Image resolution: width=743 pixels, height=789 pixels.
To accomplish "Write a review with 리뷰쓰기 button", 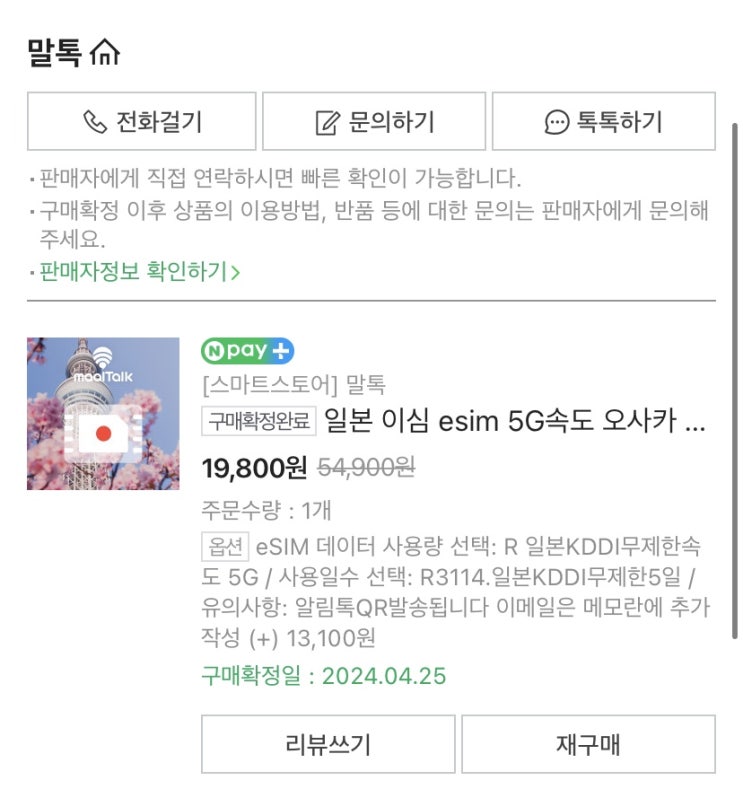I will (328, 744).
